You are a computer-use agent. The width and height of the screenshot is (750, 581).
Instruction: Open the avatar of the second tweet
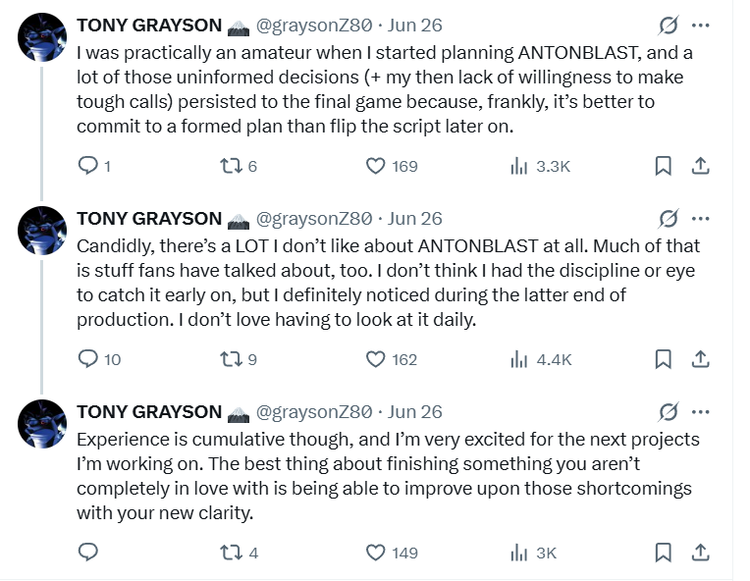43,230
